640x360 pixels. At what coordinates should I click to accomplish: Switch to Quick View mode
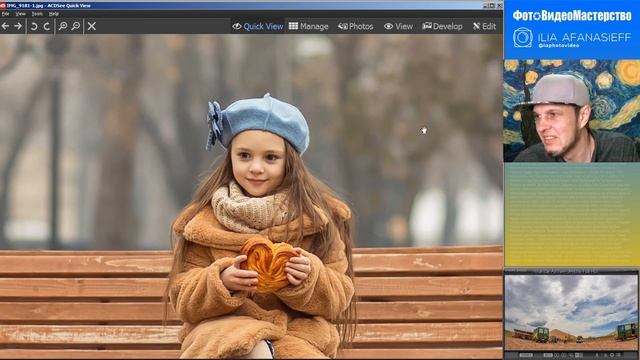(x=258, y=26)
